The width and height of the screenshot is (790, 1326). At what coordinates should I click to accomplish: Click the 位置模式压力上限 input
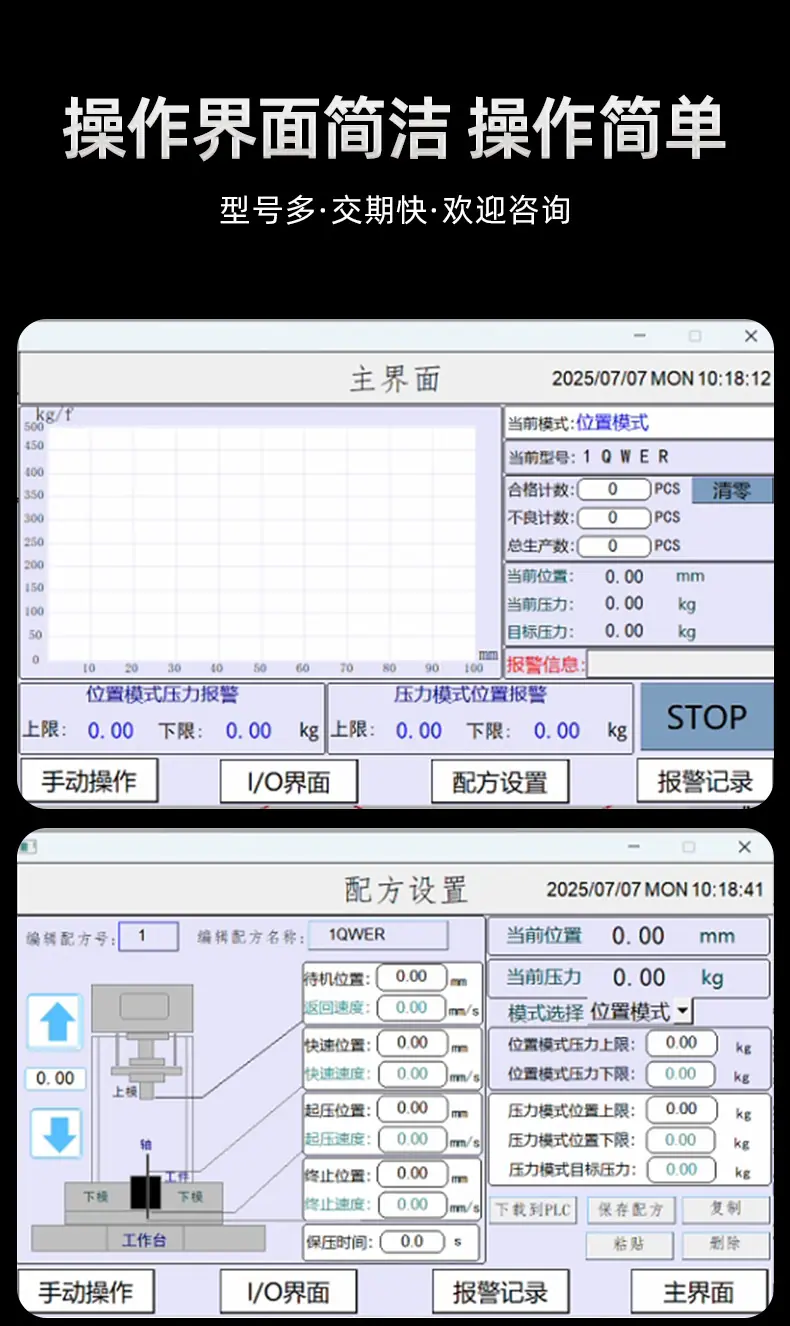click(682, 1043)
